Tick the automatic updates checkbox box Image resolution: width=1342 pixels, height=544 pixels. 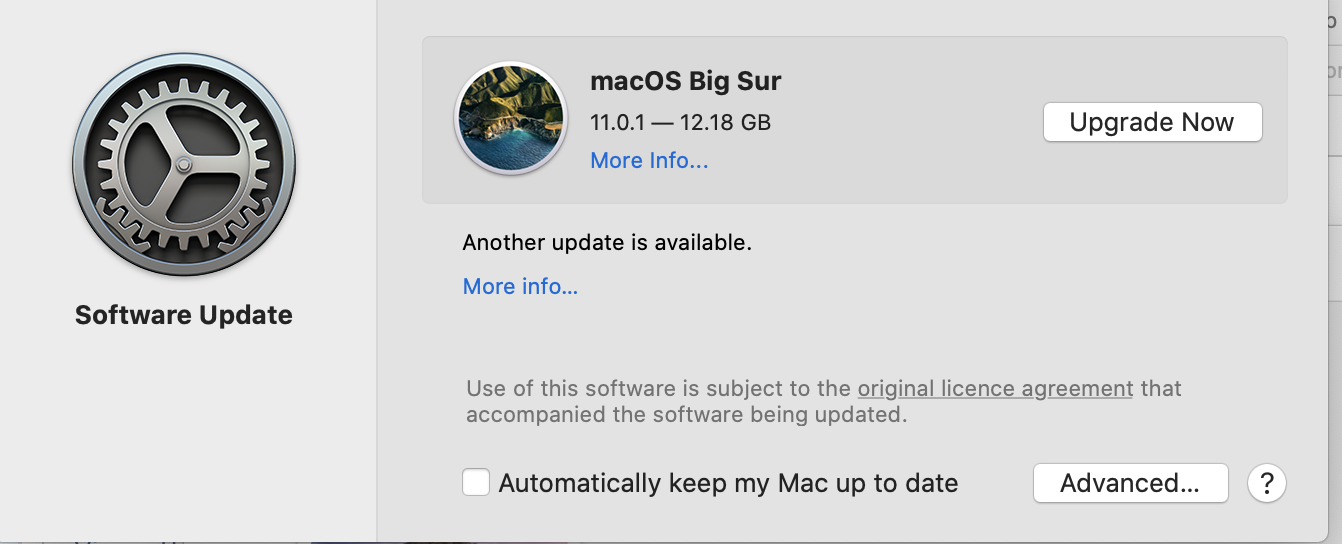(476, 483)
